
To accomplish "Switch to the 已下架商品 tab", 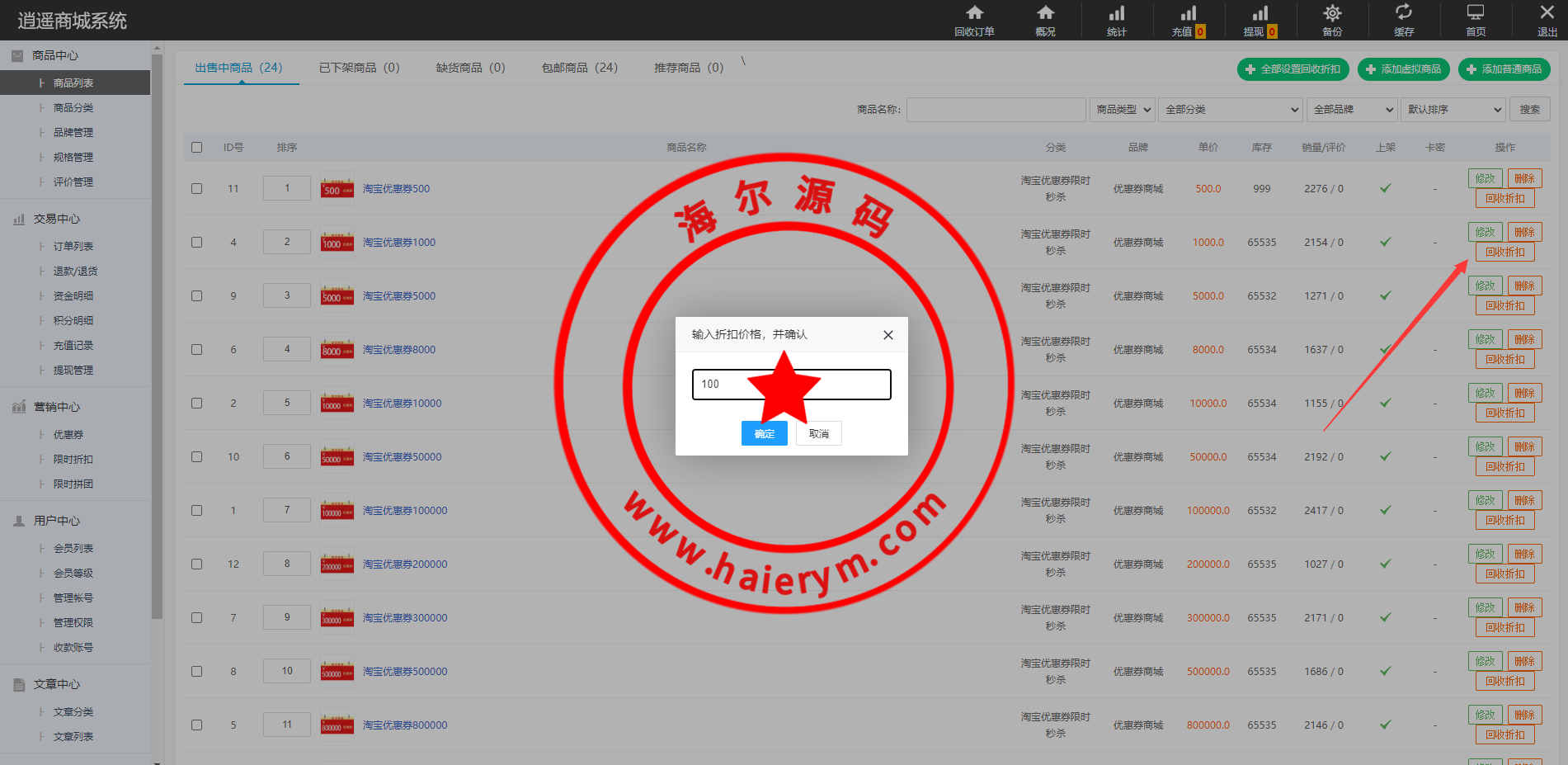I will point(359,68).
